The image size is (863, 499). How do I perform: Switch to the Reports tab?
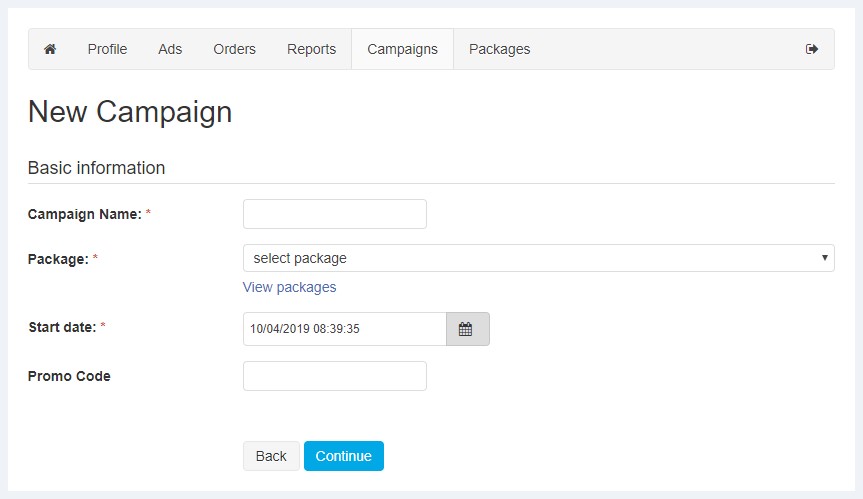tap(311, 49)
